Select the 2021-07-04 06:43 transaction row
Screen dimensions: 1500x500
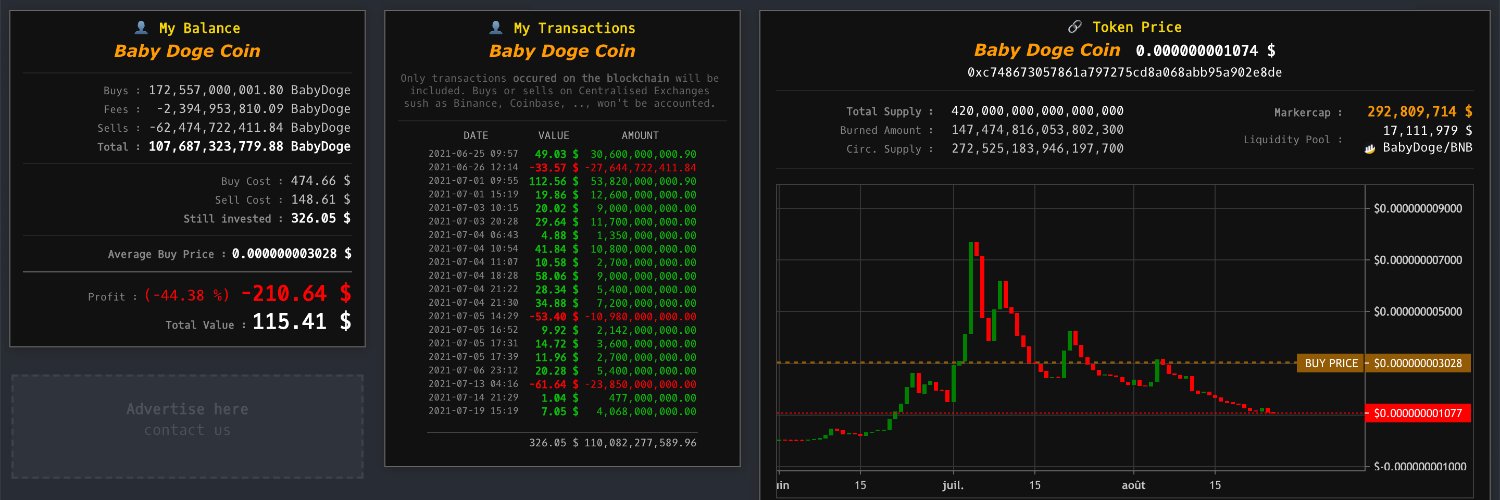pyautogui.click(x=562, y=235)
